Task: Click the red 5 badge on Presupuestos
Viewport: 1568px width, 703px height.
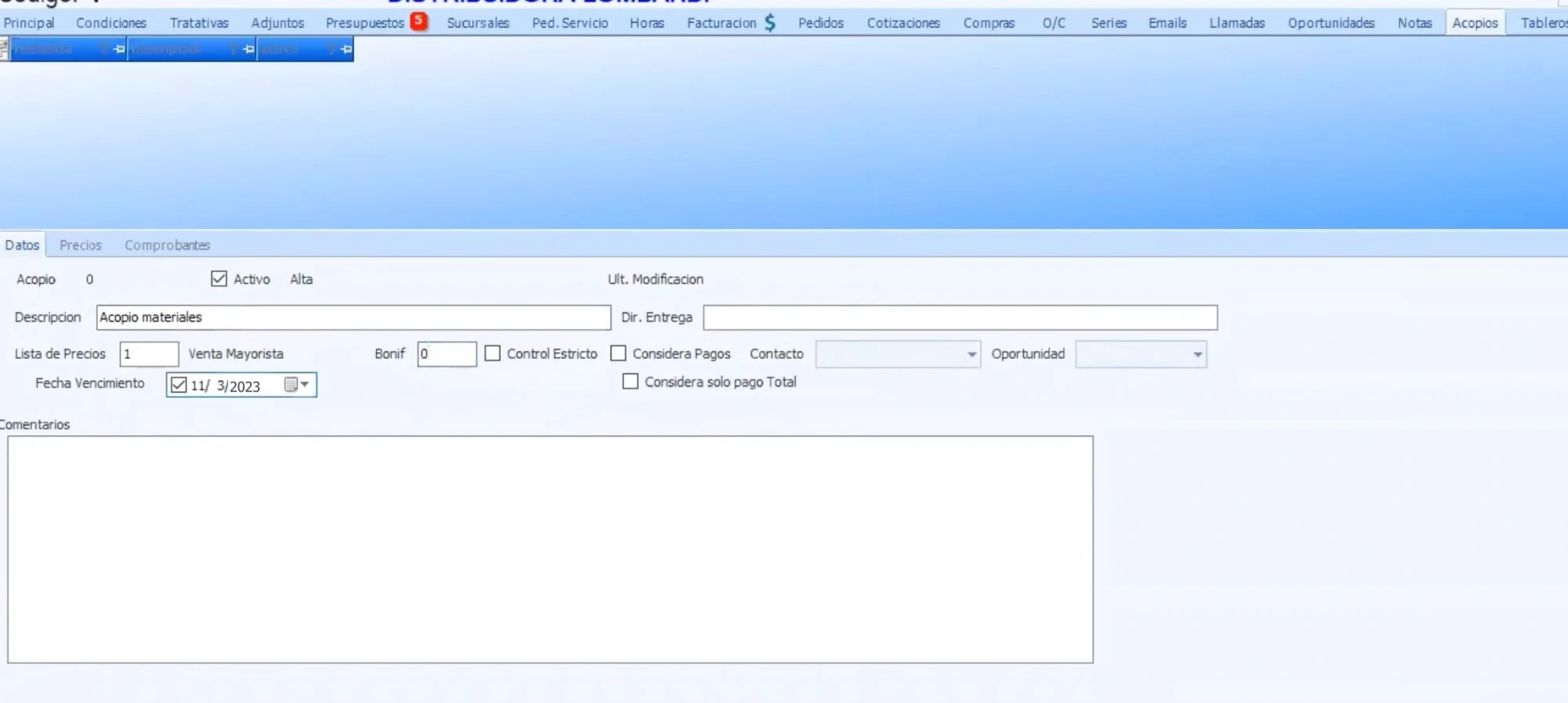Action: tap(419, 21)
